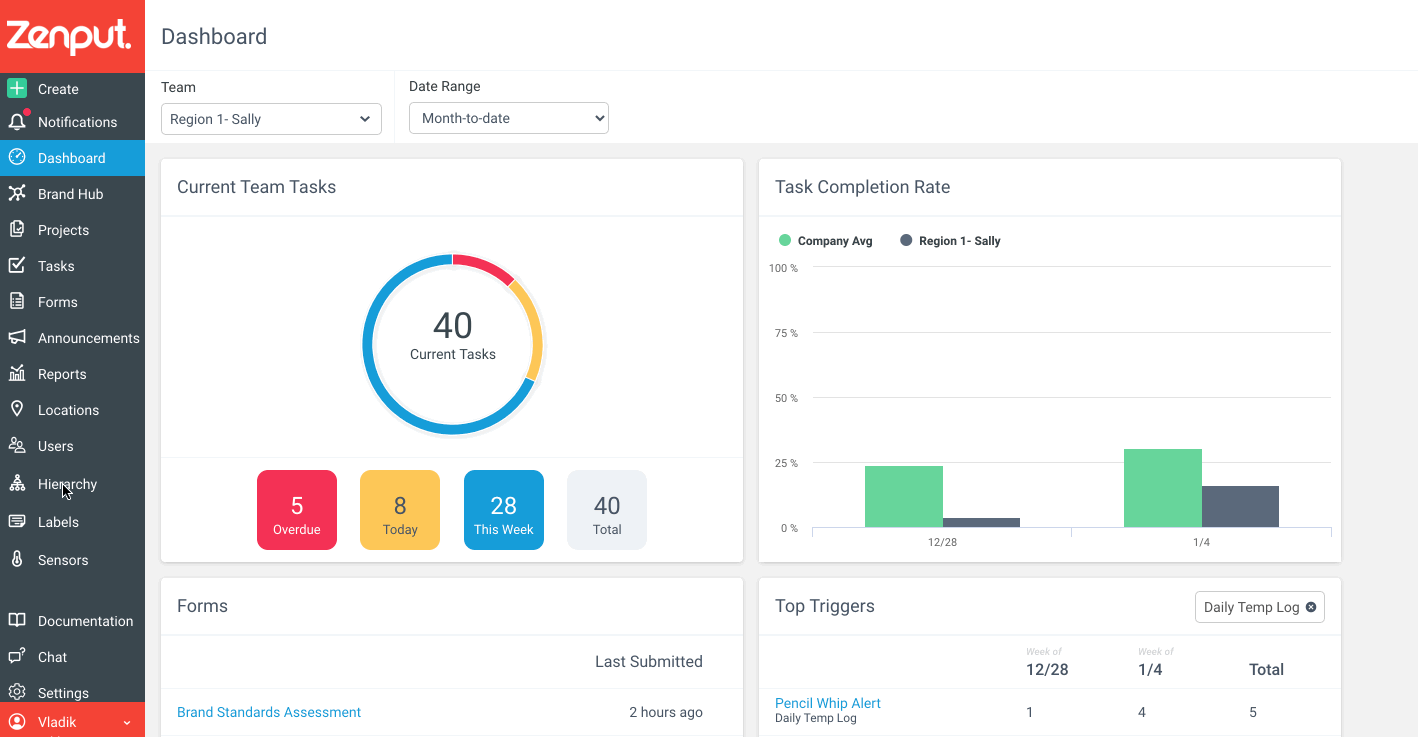This screenshot has width=1418, height=737.
Task: Open the Team dropdown
Action: point(271,119)
